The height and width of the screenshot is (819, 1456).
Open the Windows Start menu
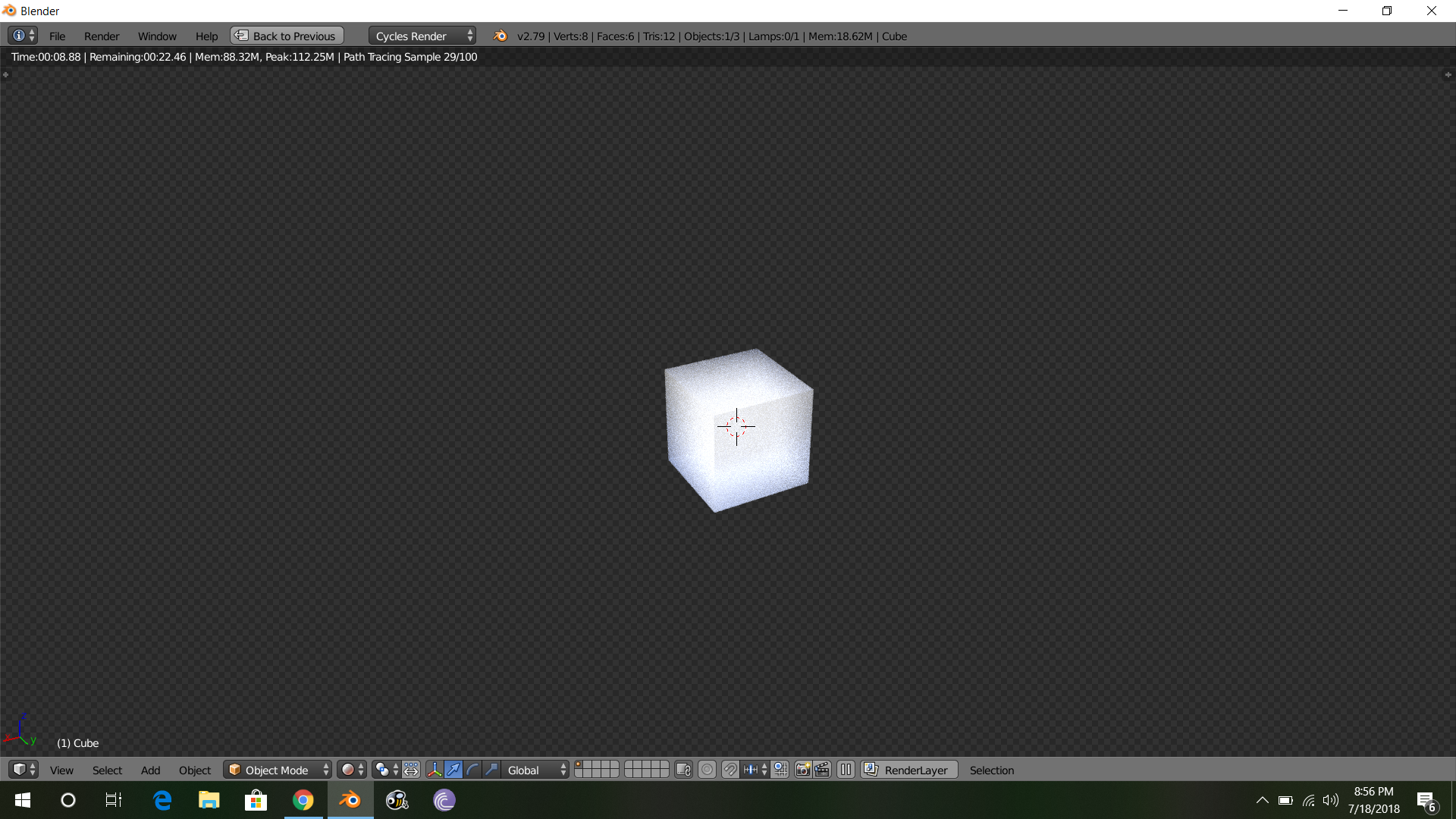pyautogui.click(x=23, y=800)
